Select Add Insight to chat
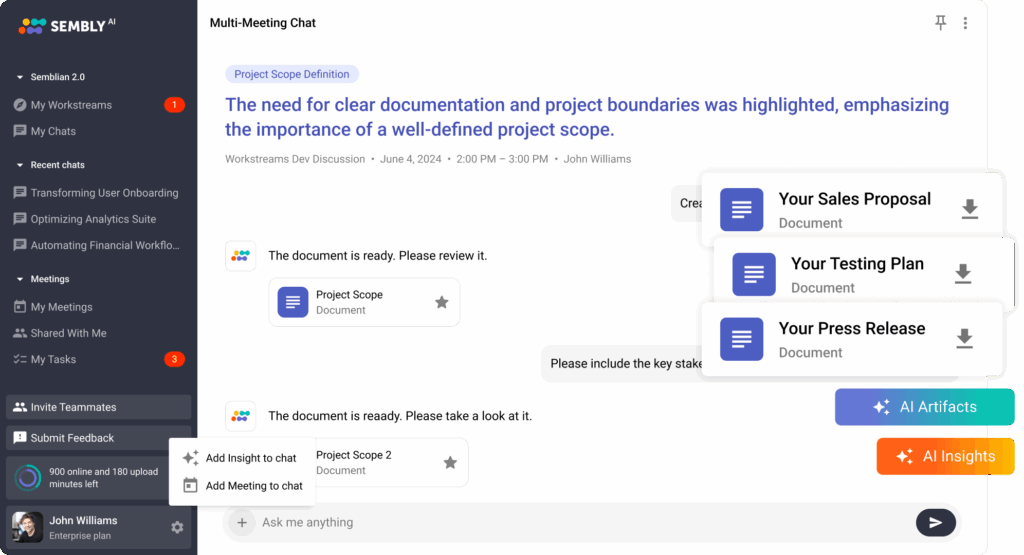This screenshot has width=1024, height=555. pos(242,458)
